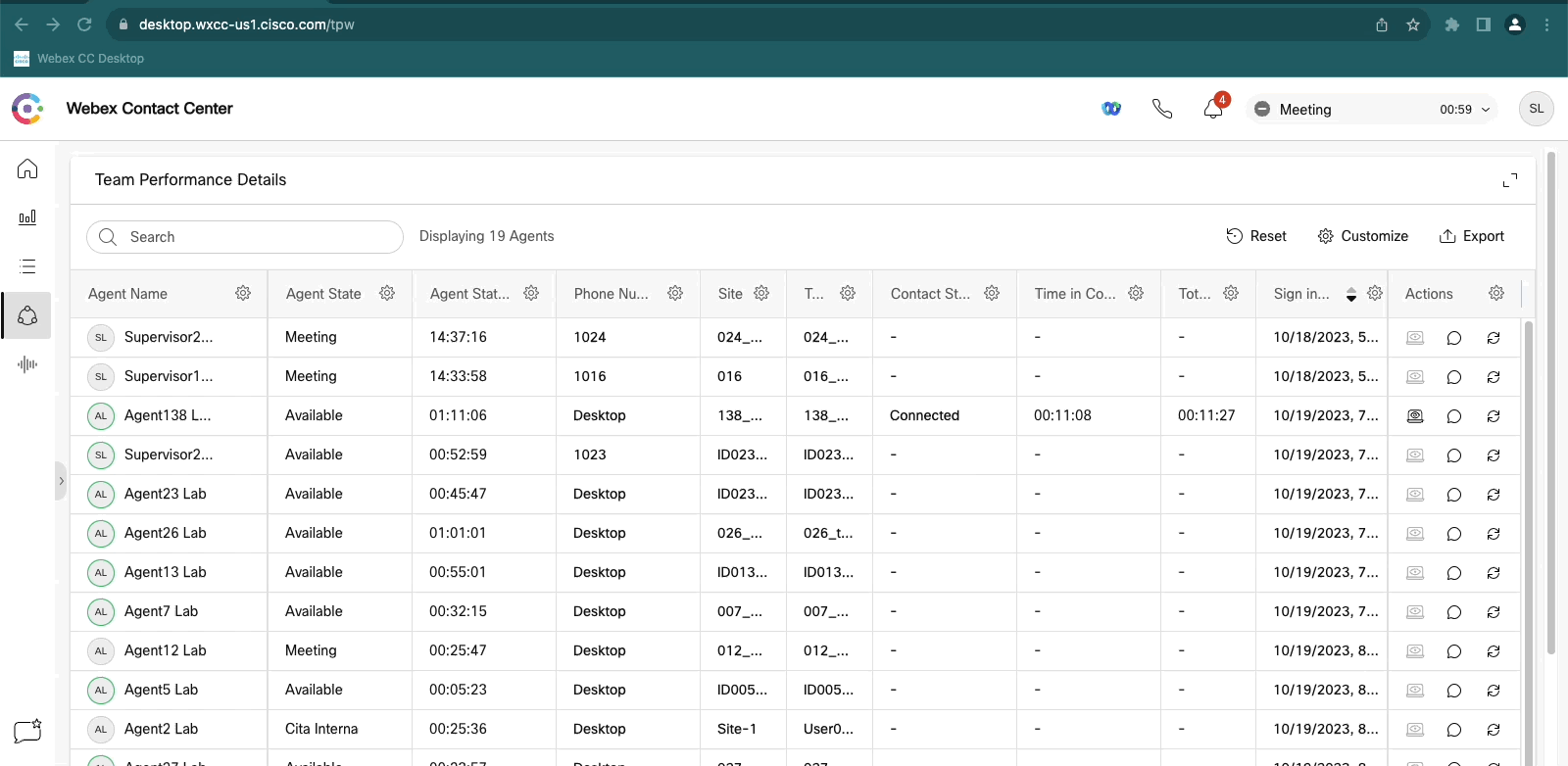Click the phone dialpad icon in header
The image size is (1568, 766).
[x=1162, y=109]
